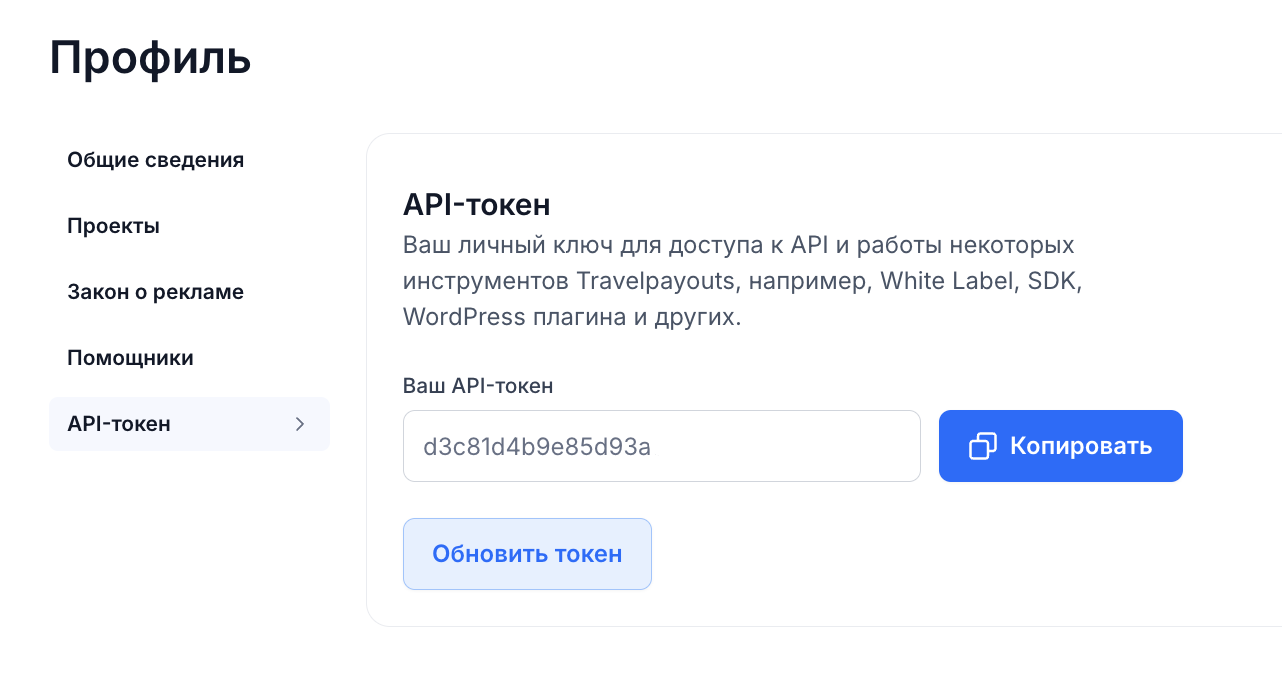Click the Ваш API-токен field label
Viewport: 1282px width, 686px height.
click(478, 385)
